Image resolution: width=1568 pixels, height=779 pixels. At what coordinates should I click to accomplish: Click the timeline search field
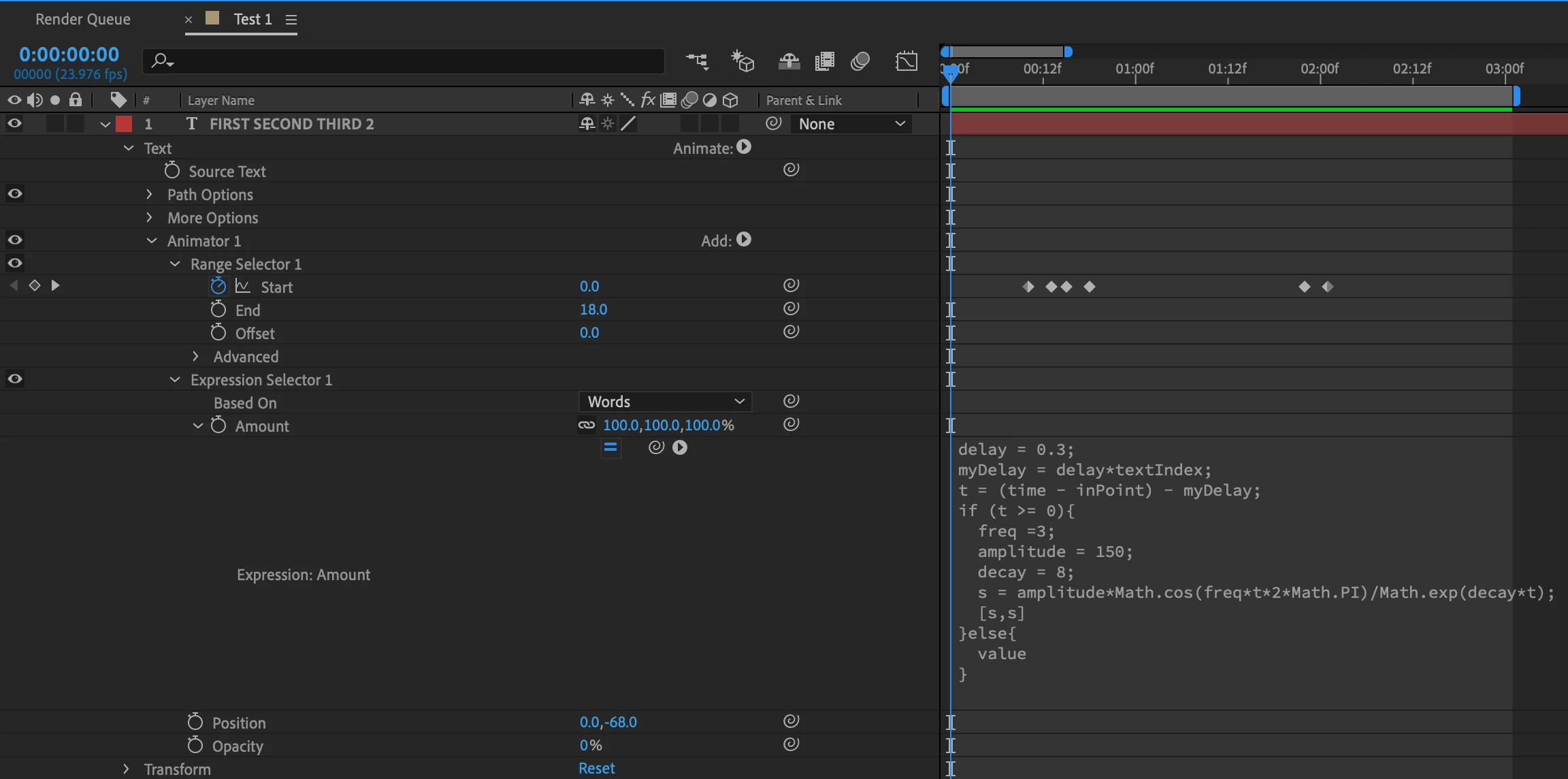[x=408, y=61]
